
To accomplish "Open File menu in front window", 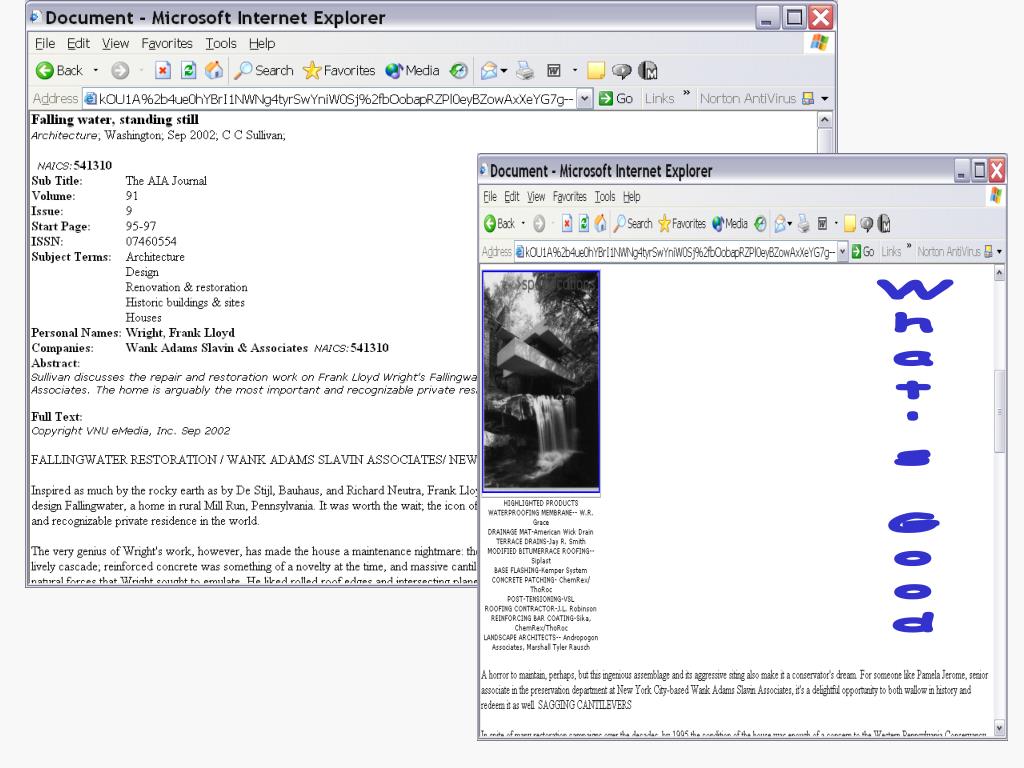I will (490, 197).
